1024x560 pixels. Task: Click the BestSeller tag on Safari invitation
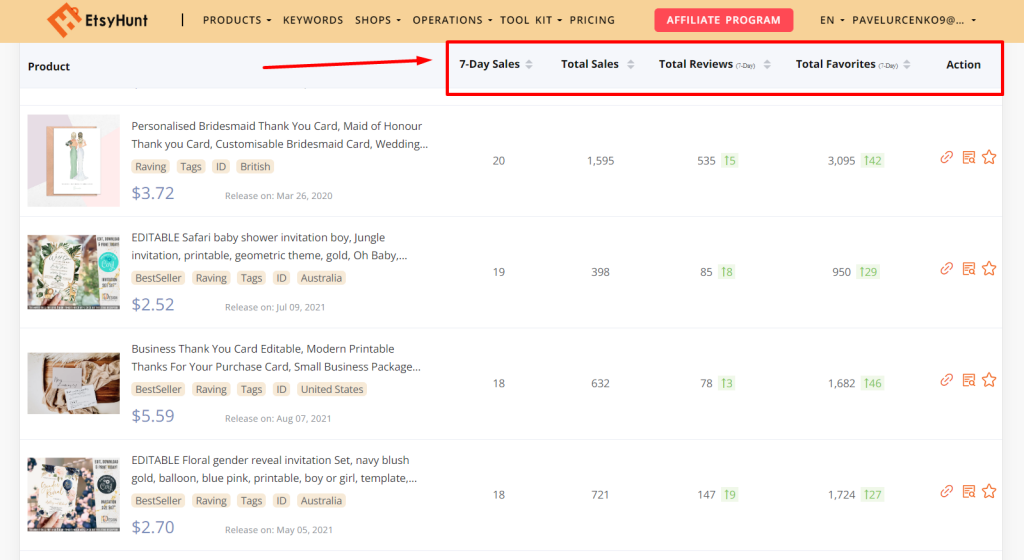pos(158,278)
